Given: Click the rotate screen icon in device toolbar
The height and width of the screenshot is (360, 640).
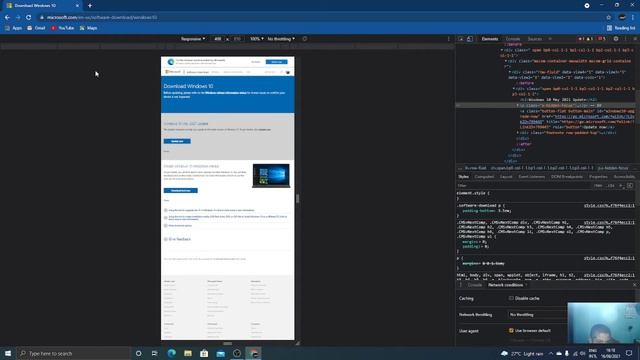Looking at the screenshot, I should tap(304, 39).
